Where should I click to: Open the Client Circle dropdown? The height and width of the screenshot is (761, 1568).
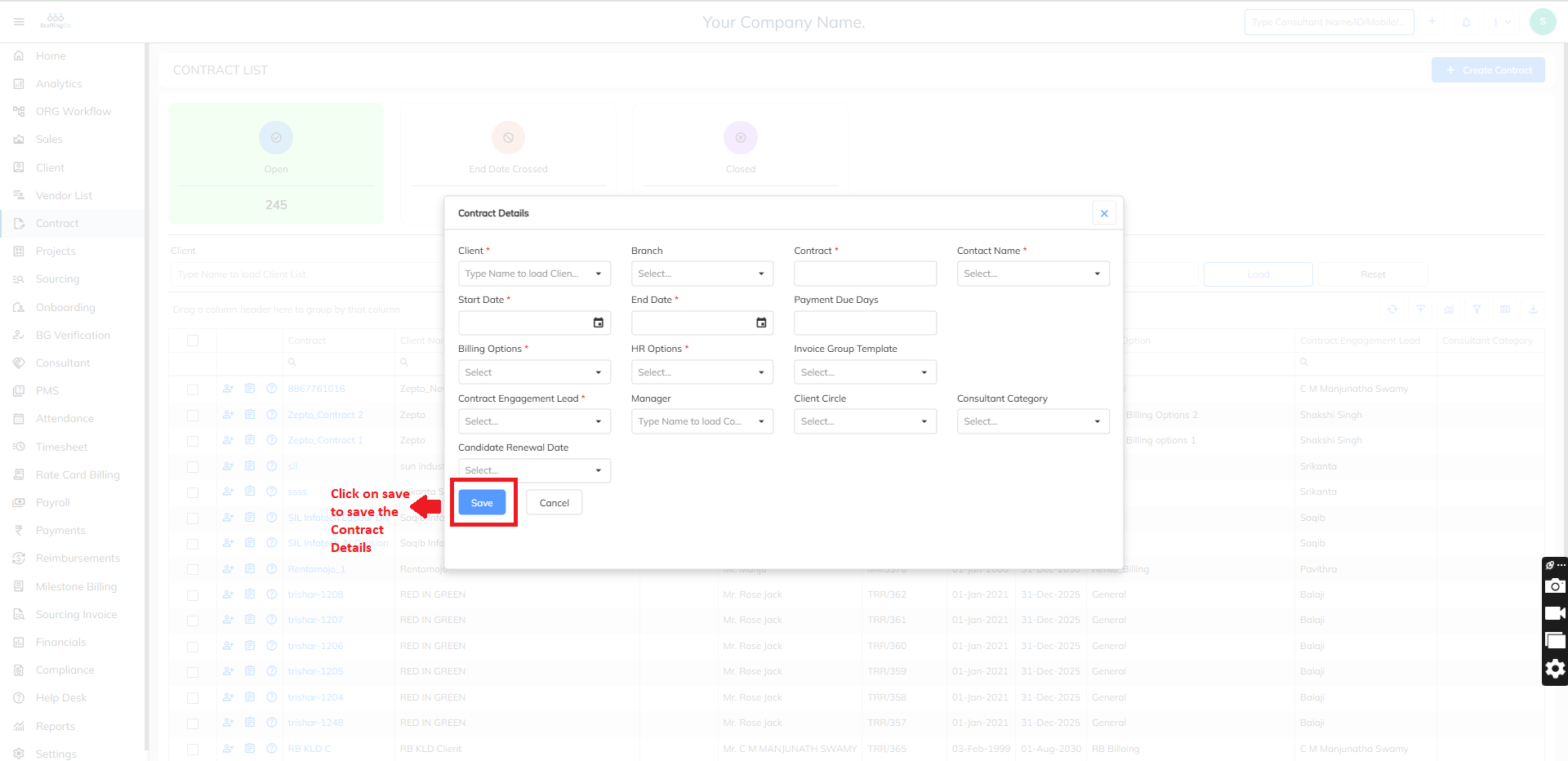tap(865, 421)
